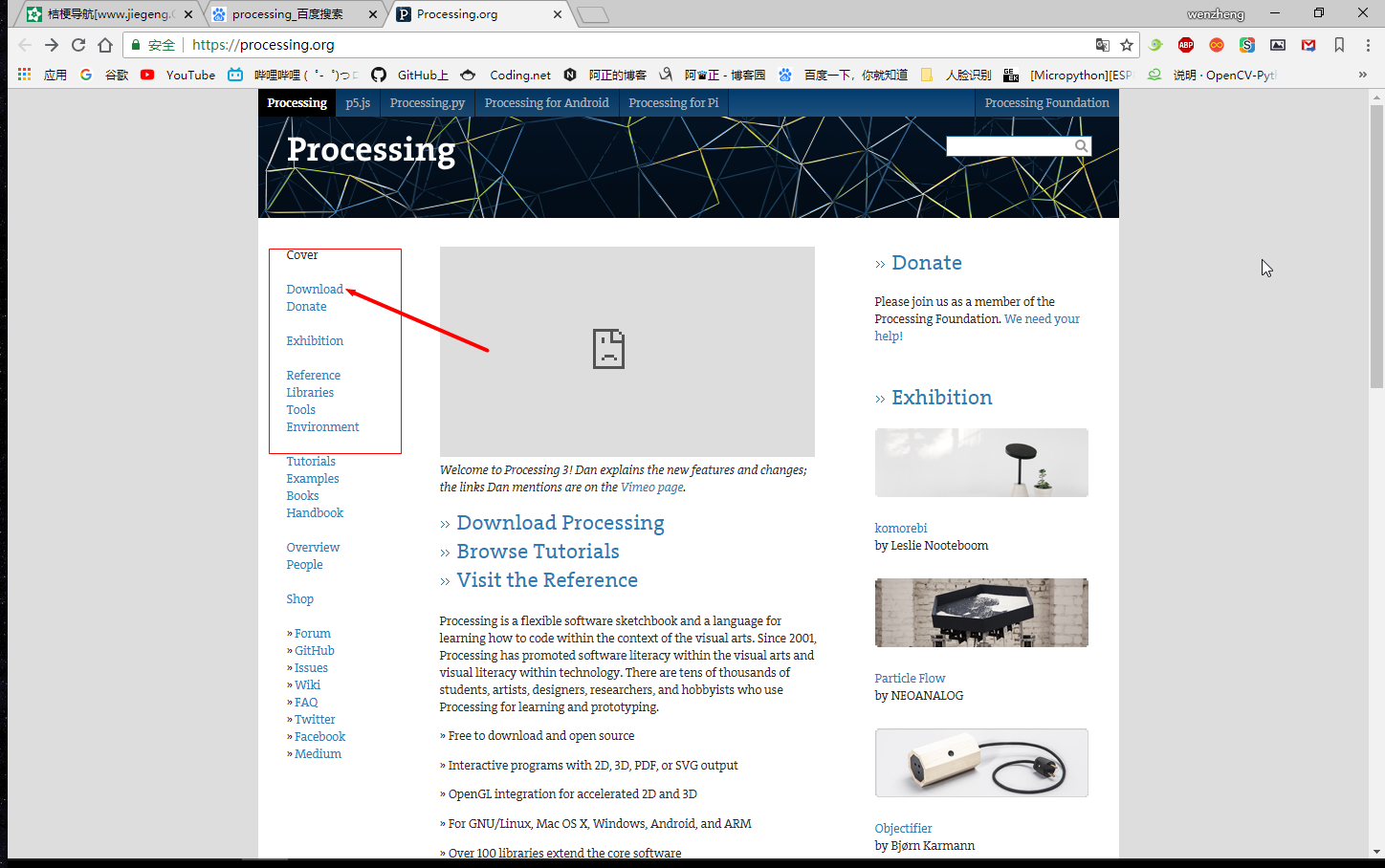Screen dimensions: 1385x868
Task: Open the Handbook sidebar link
Action: [x=315, y=513]
